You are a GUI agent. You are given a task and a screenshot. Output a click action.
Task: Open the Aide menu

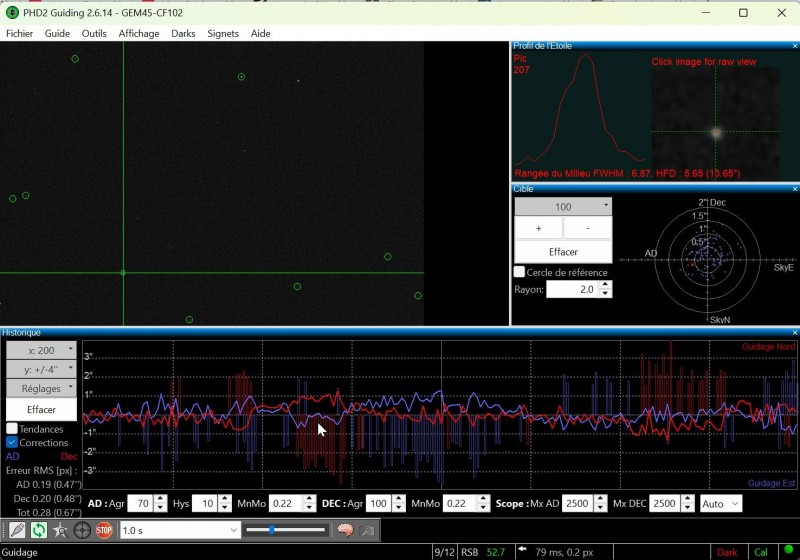pyautogui.click(x=260, y=34)
